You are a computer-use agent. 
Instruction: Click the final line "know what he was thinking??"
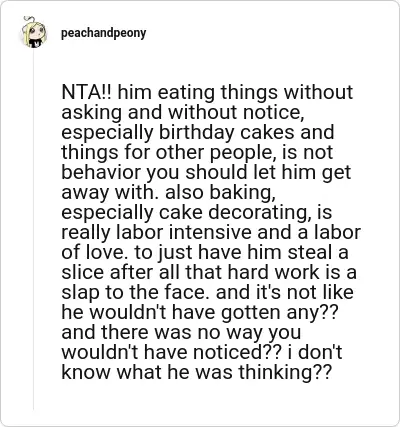point(197,372)
